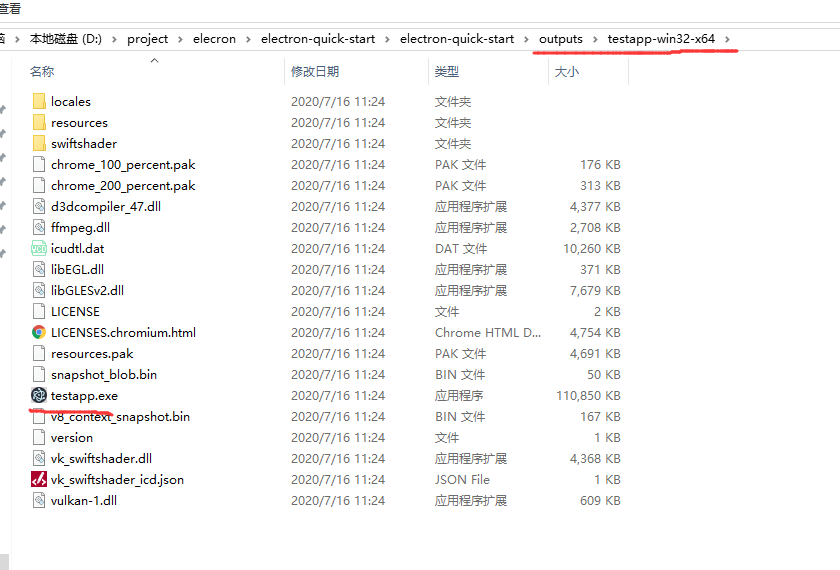This screenshot has height=570, width=840.
Task: Select the file name libGLESv2.dll
Action: click(x=87, y=290)
